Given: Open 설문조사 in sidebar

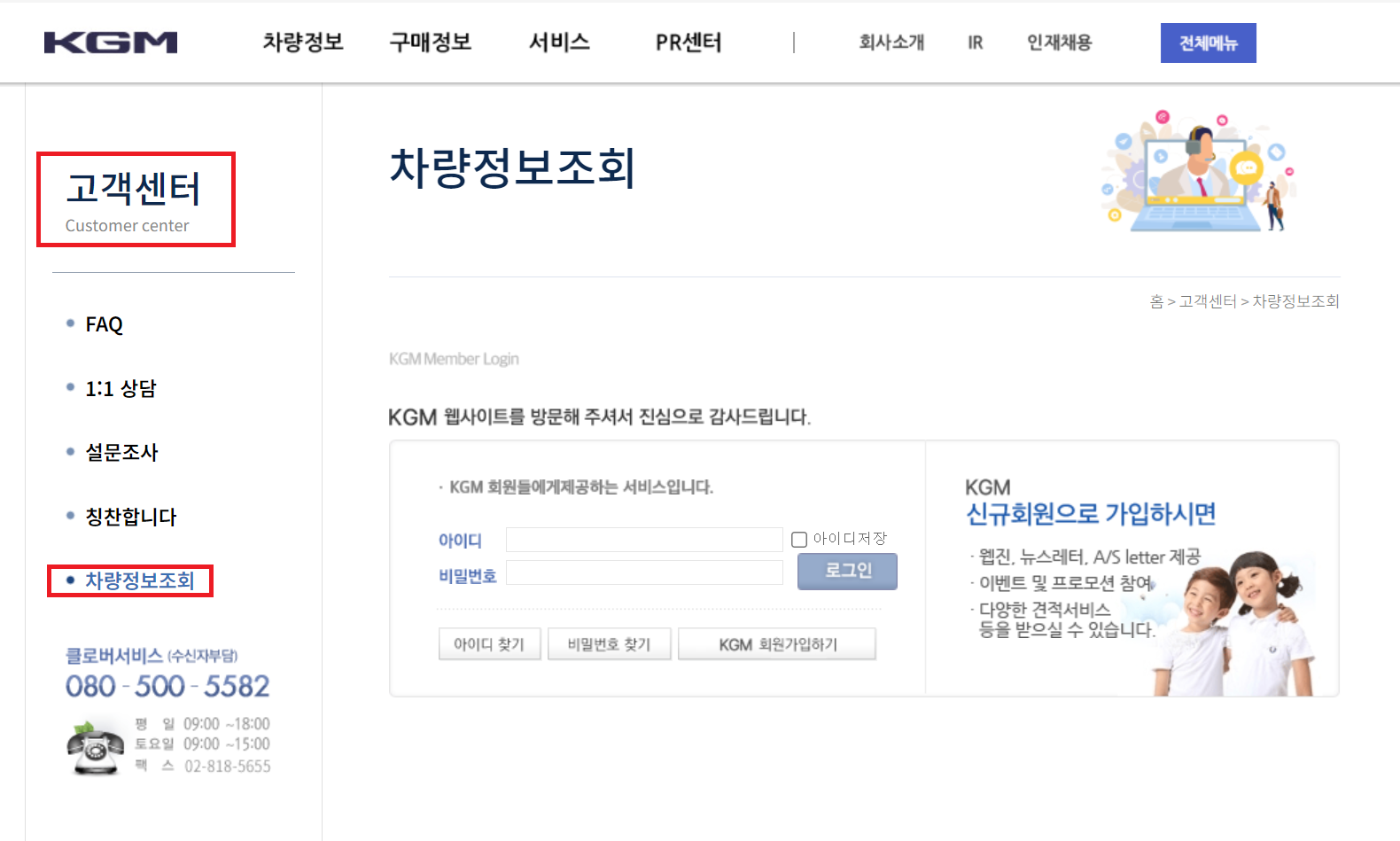Looking at the screenshot, I should [x=121, y=453].
